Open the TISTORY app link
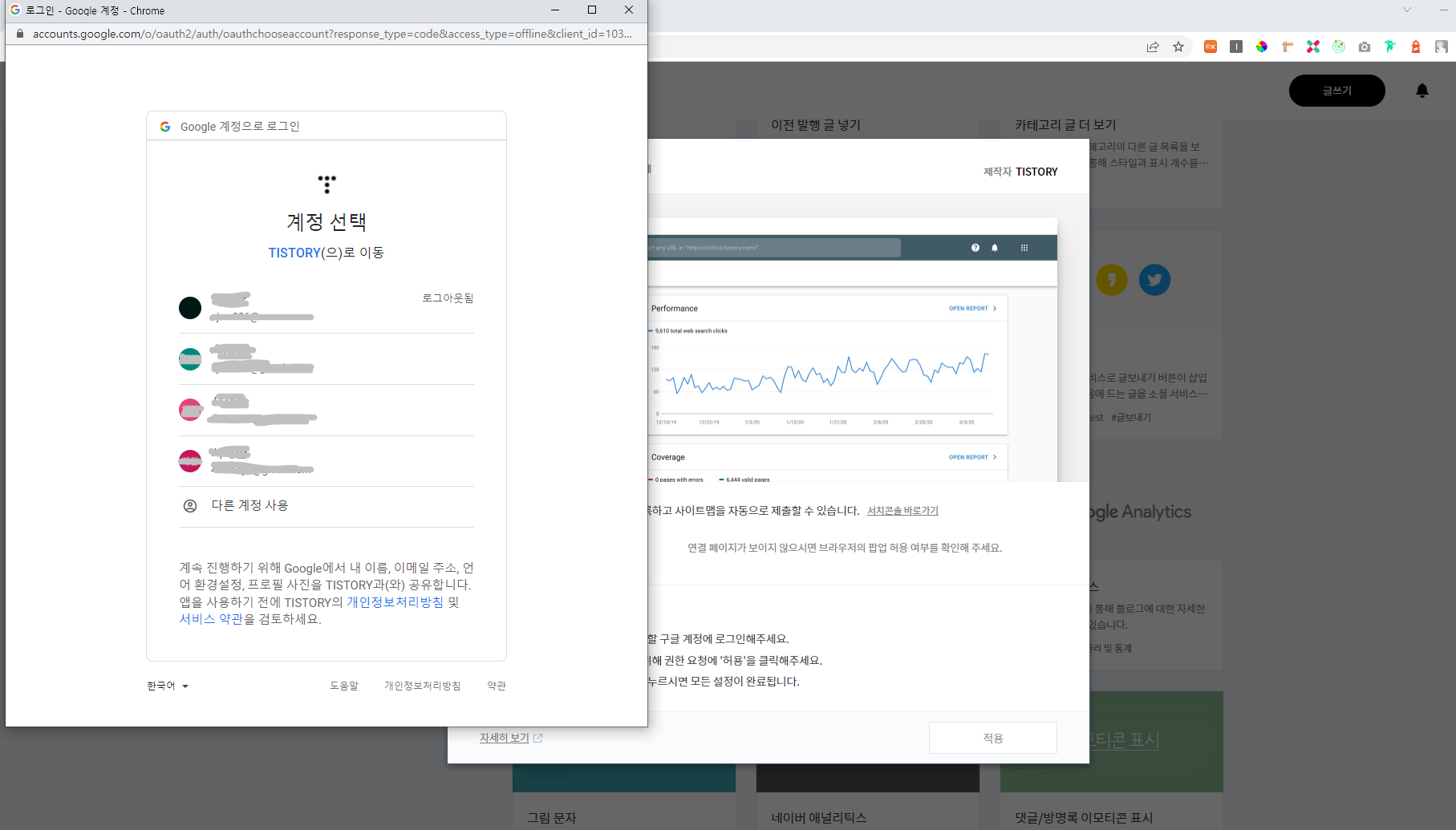1456x830 pixels. [294, 253]
